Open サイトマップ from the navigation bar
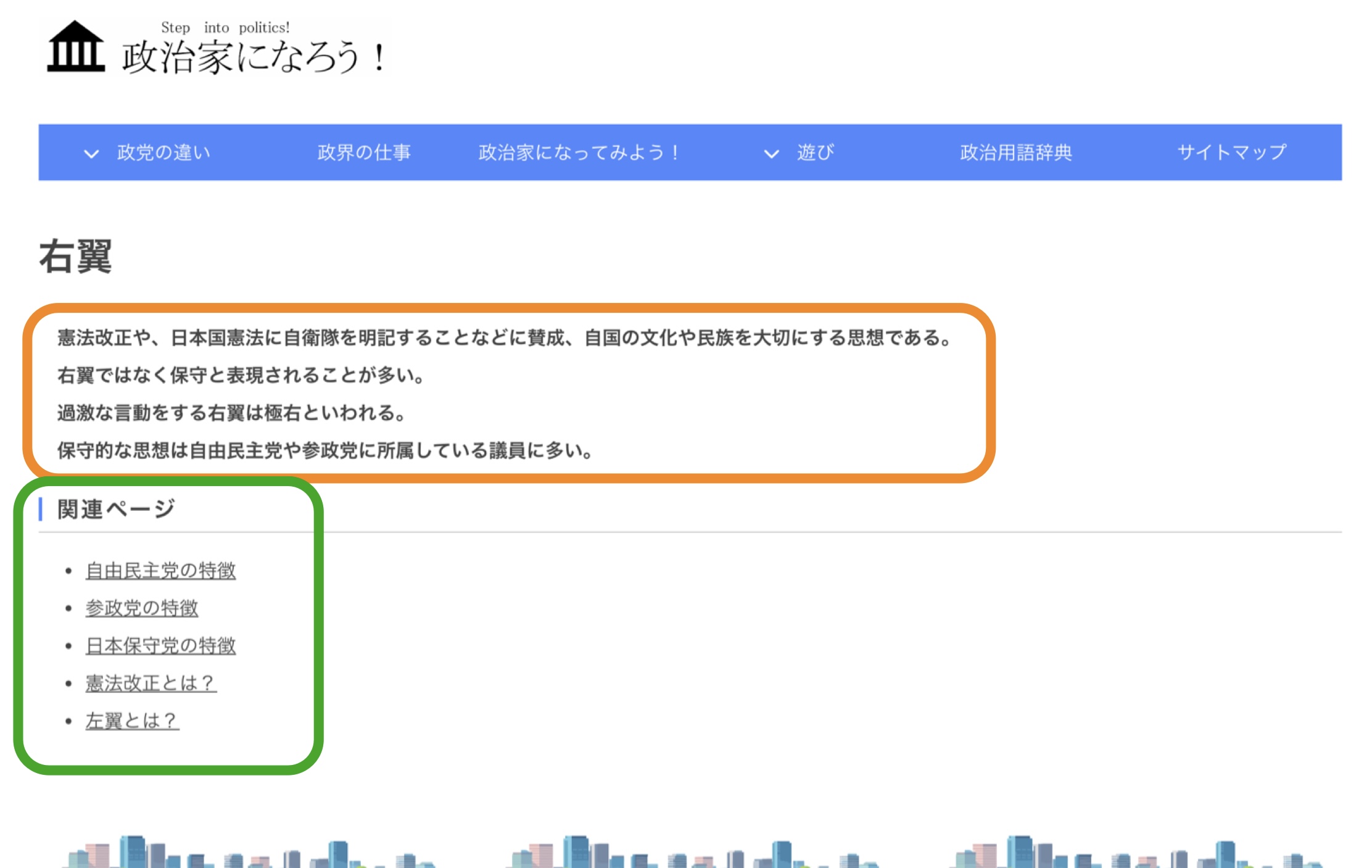Viewport: 1372px width, 868px height. click(x=1231, y=152)
